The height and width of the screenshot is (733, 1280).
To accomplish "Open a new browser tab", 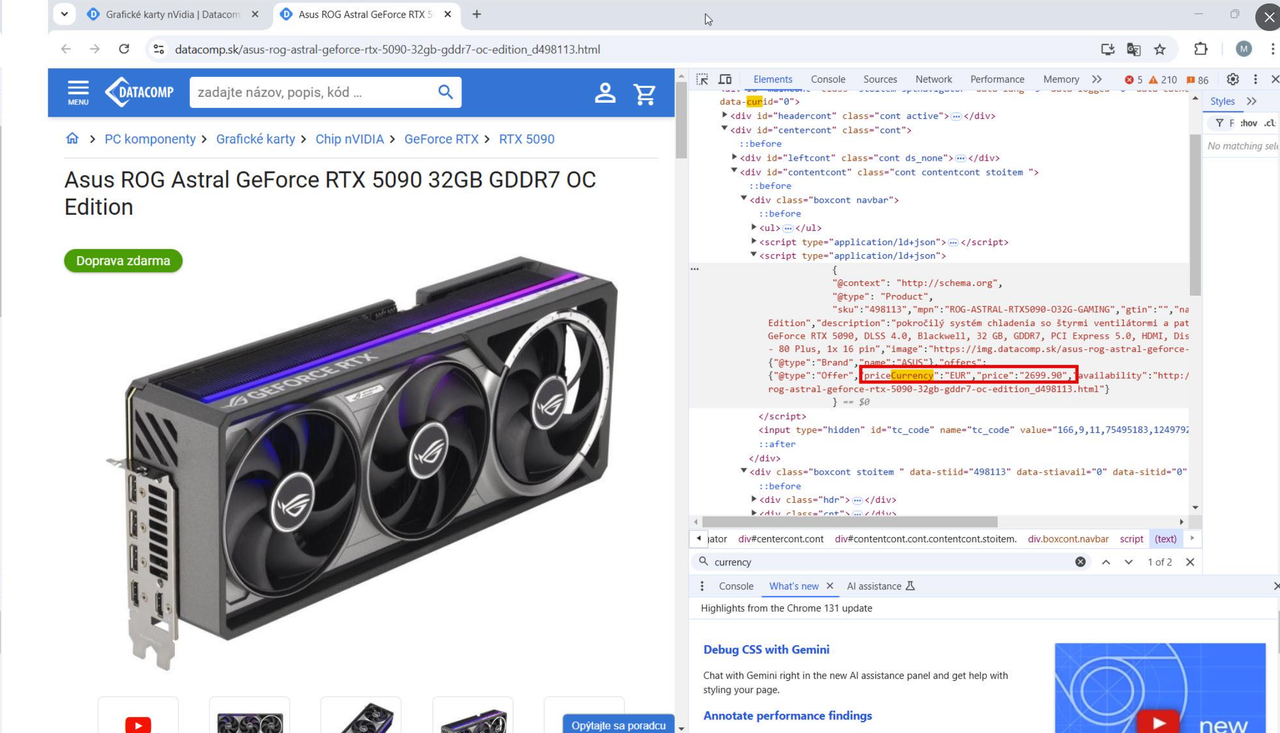I will pyautogui.click(x=476, y=14).
